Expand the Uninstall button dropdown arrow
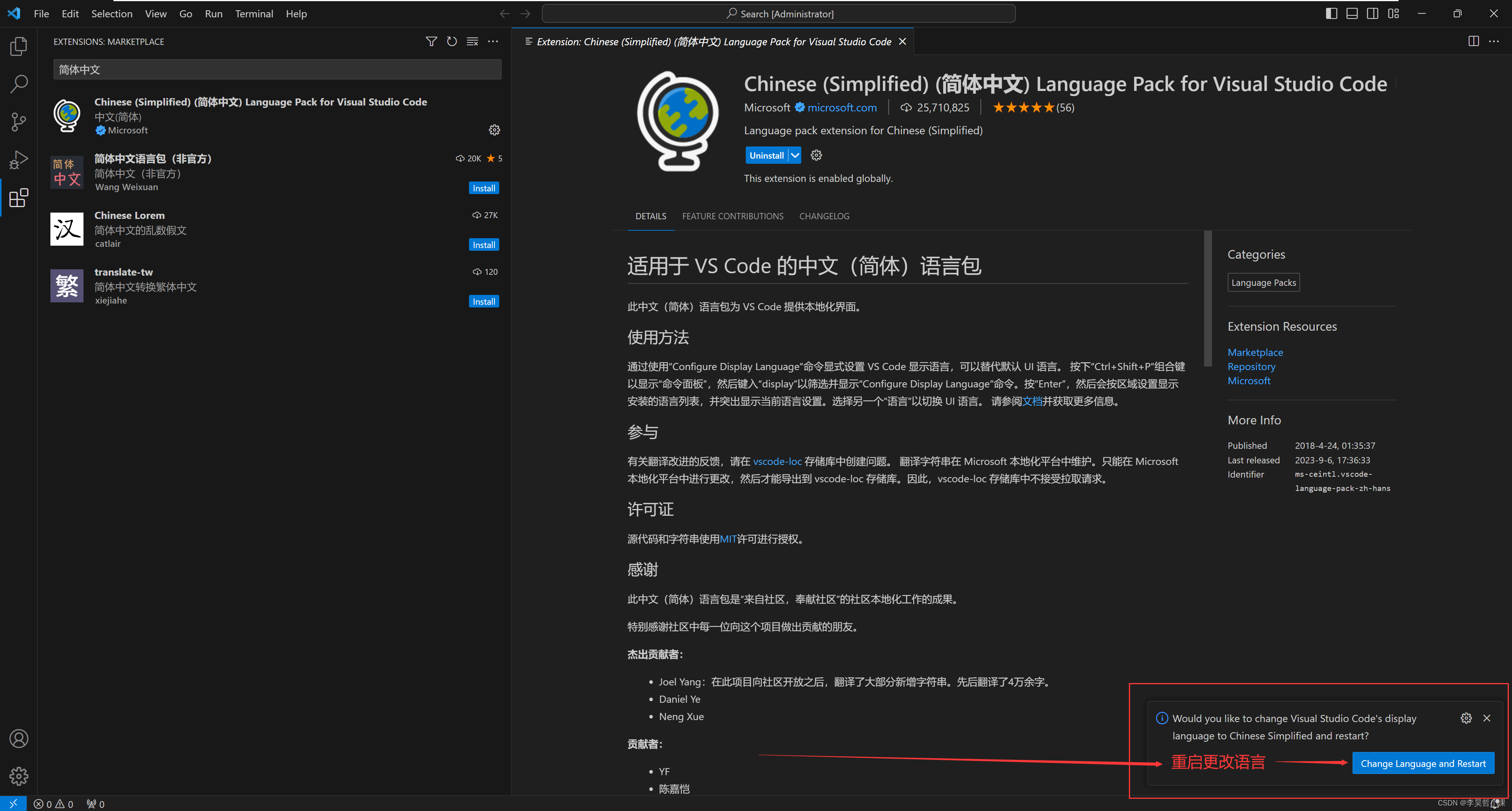This screenshot has width=1512, height=811. pos(795,156)
